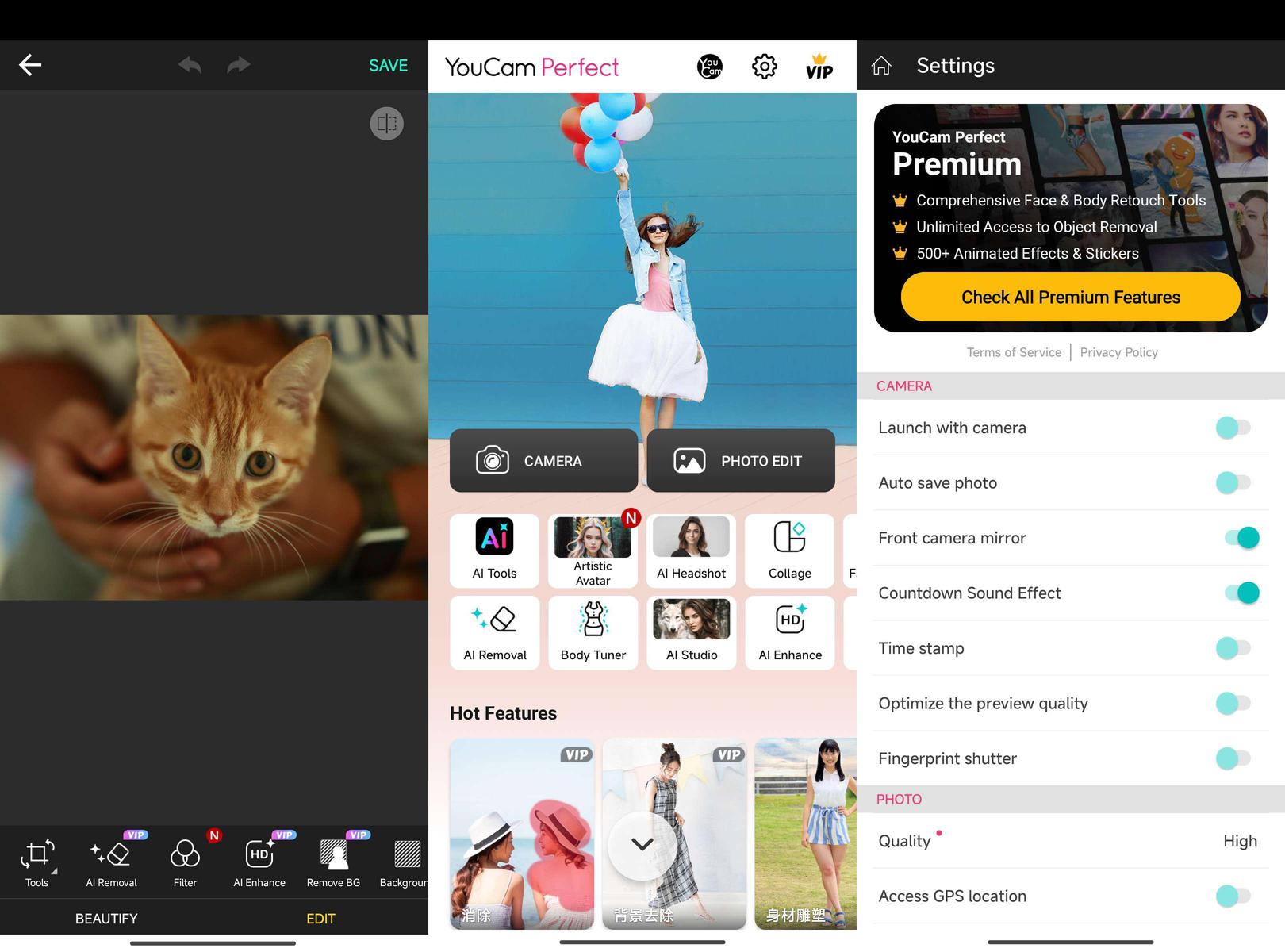The width and height of the screenshot is (1285, 952).
Task: Open the 身材雕塑 hot feature thumbnail
Action: click(x=806, y=833)
